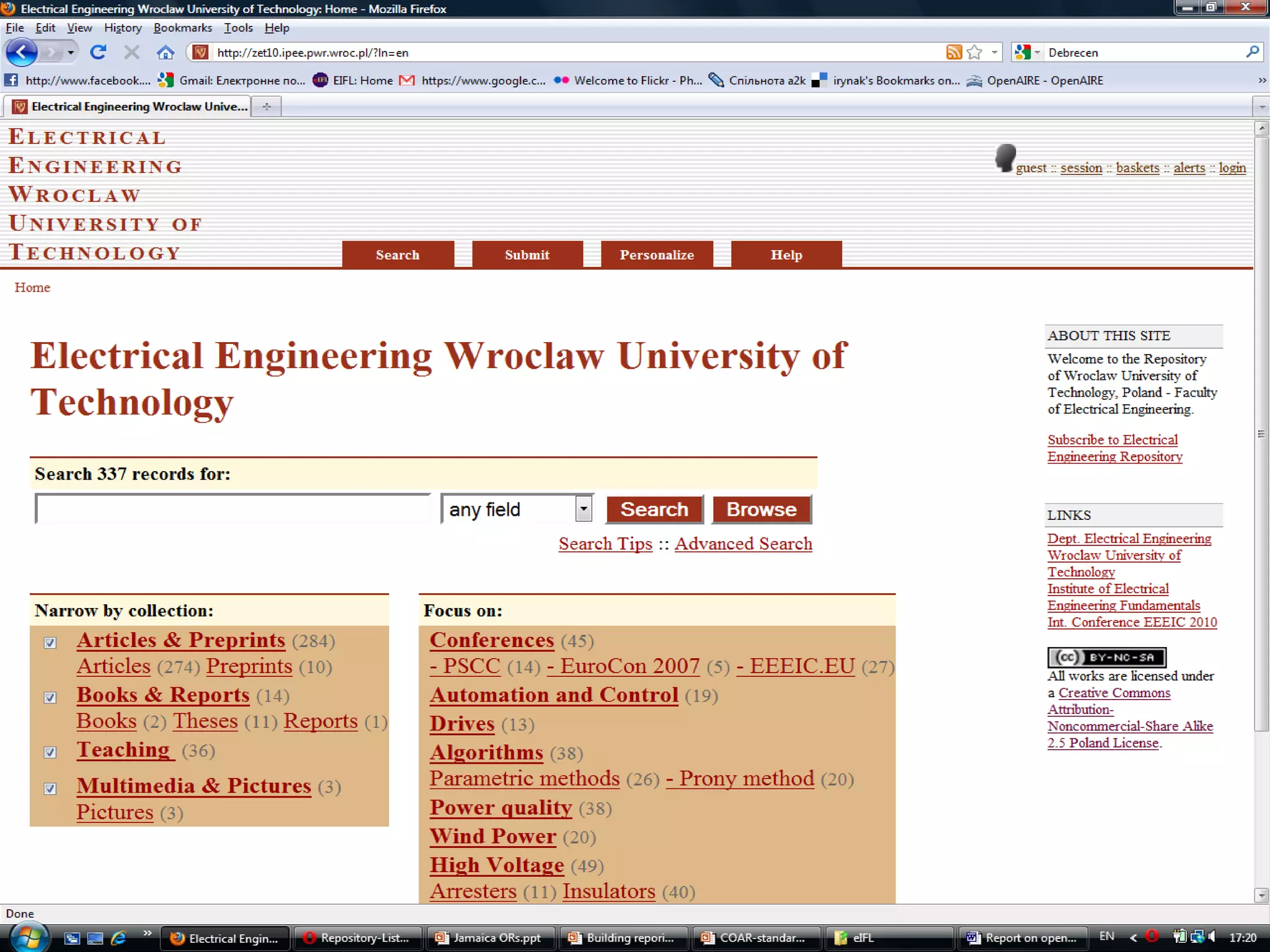Open the back-forward history dropdown arrow
Image resolution: width=1270 pixels, height=952 pixels.
(x=71, y=53)
